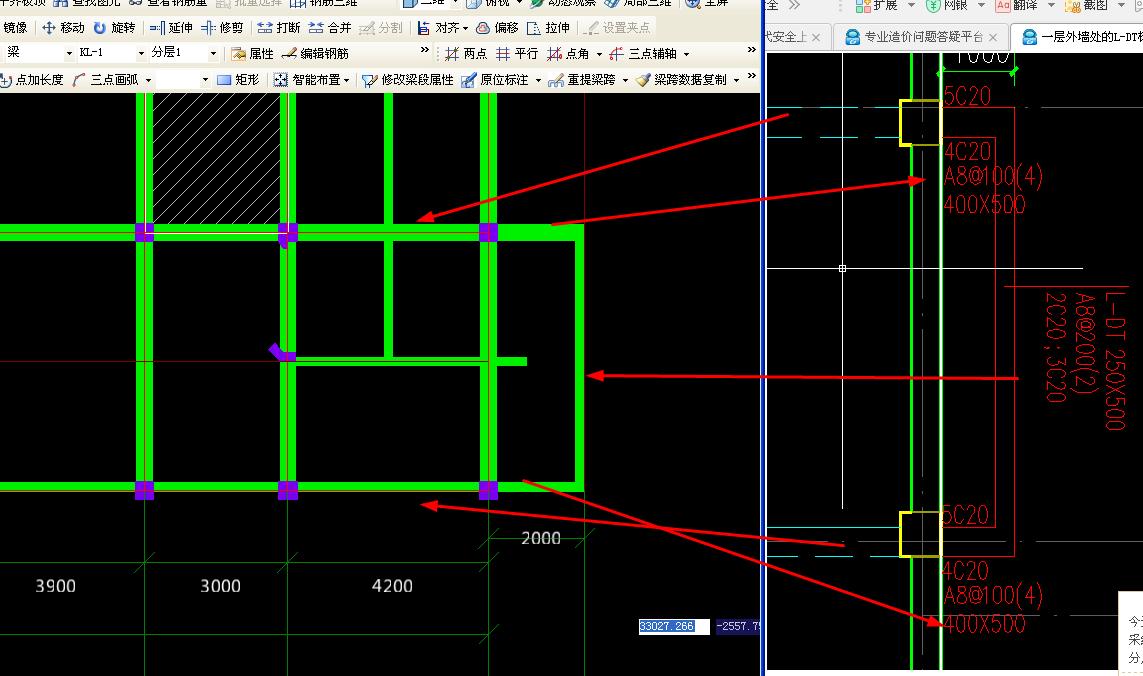Click the browser Online Banking (网银) icon

pyautogui.click(x=932, y=6)
